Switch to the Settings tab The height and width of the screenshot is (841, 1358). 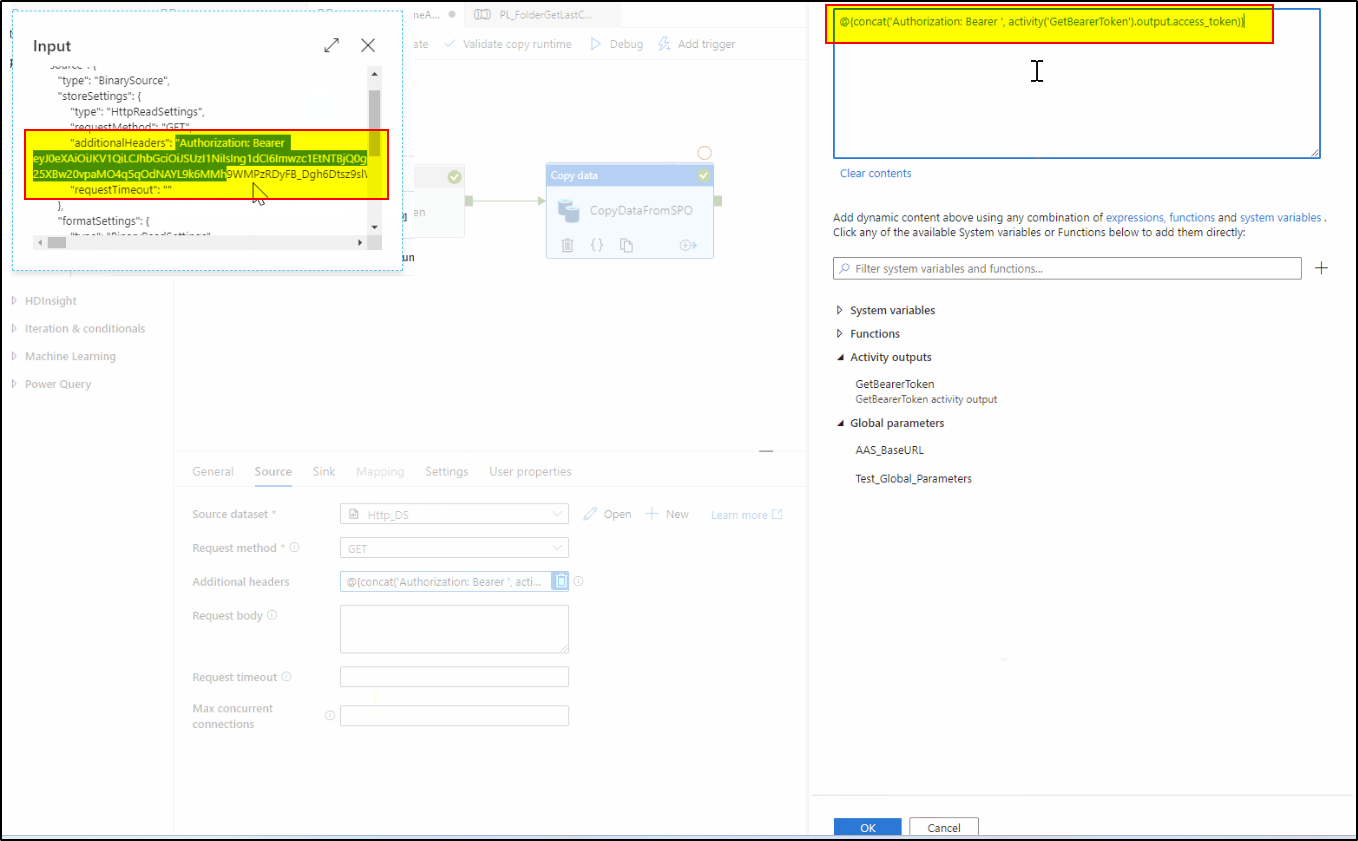[x=446, y=471]
